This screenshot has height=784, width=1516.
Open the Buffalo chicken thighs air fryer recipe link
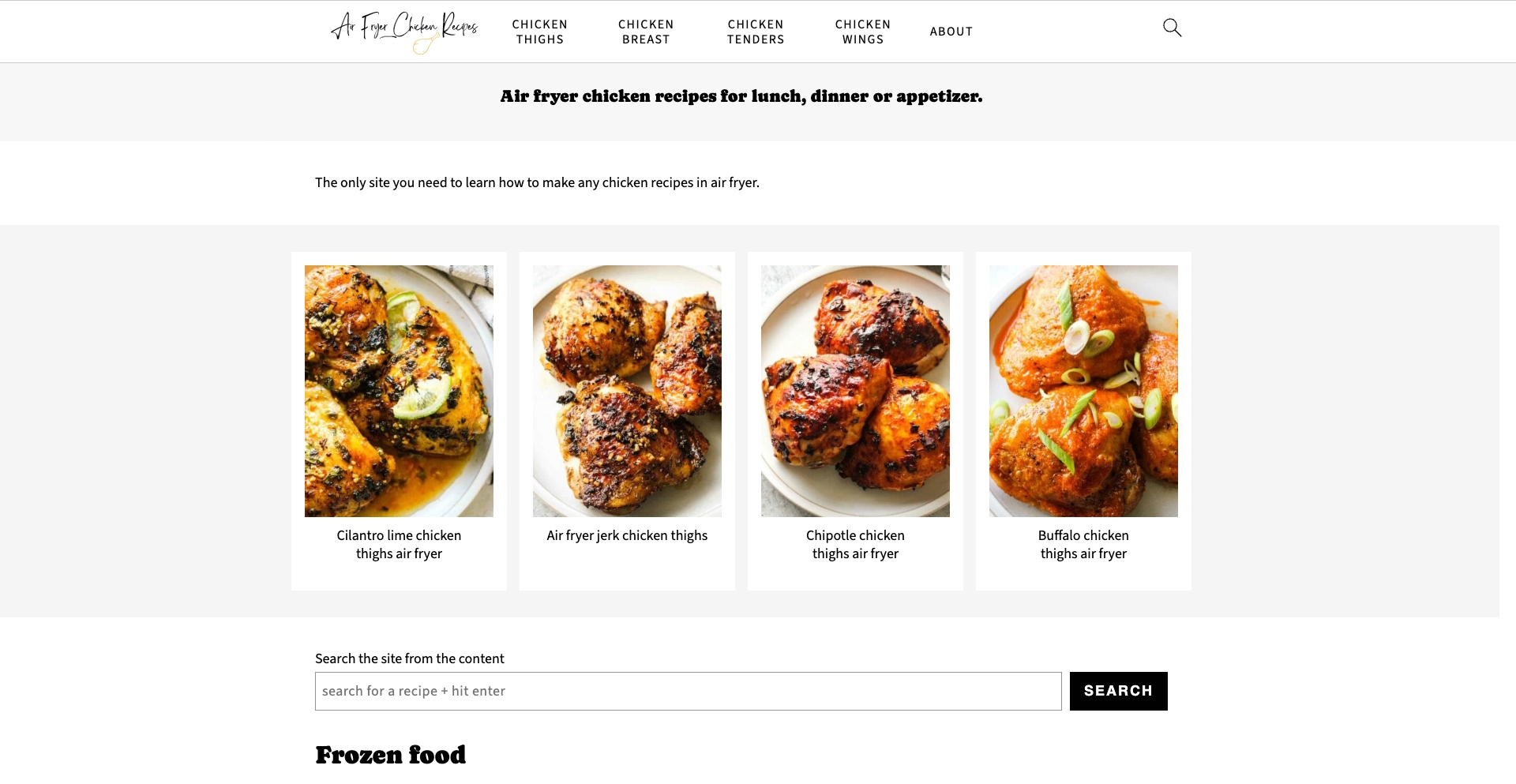[x=1083, y=544]
